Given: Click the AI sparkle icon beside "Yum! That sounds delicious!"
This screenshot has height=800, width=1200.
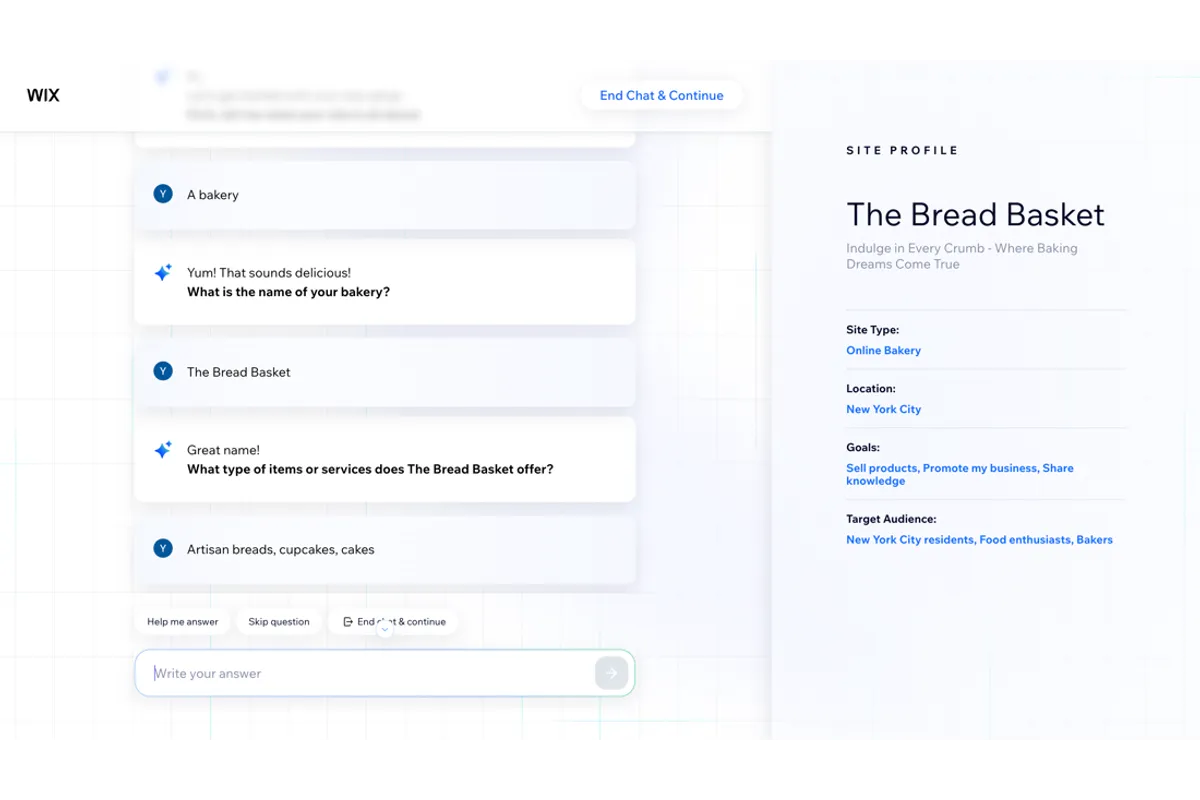Looking at the screenshot, I should (163, 273).
